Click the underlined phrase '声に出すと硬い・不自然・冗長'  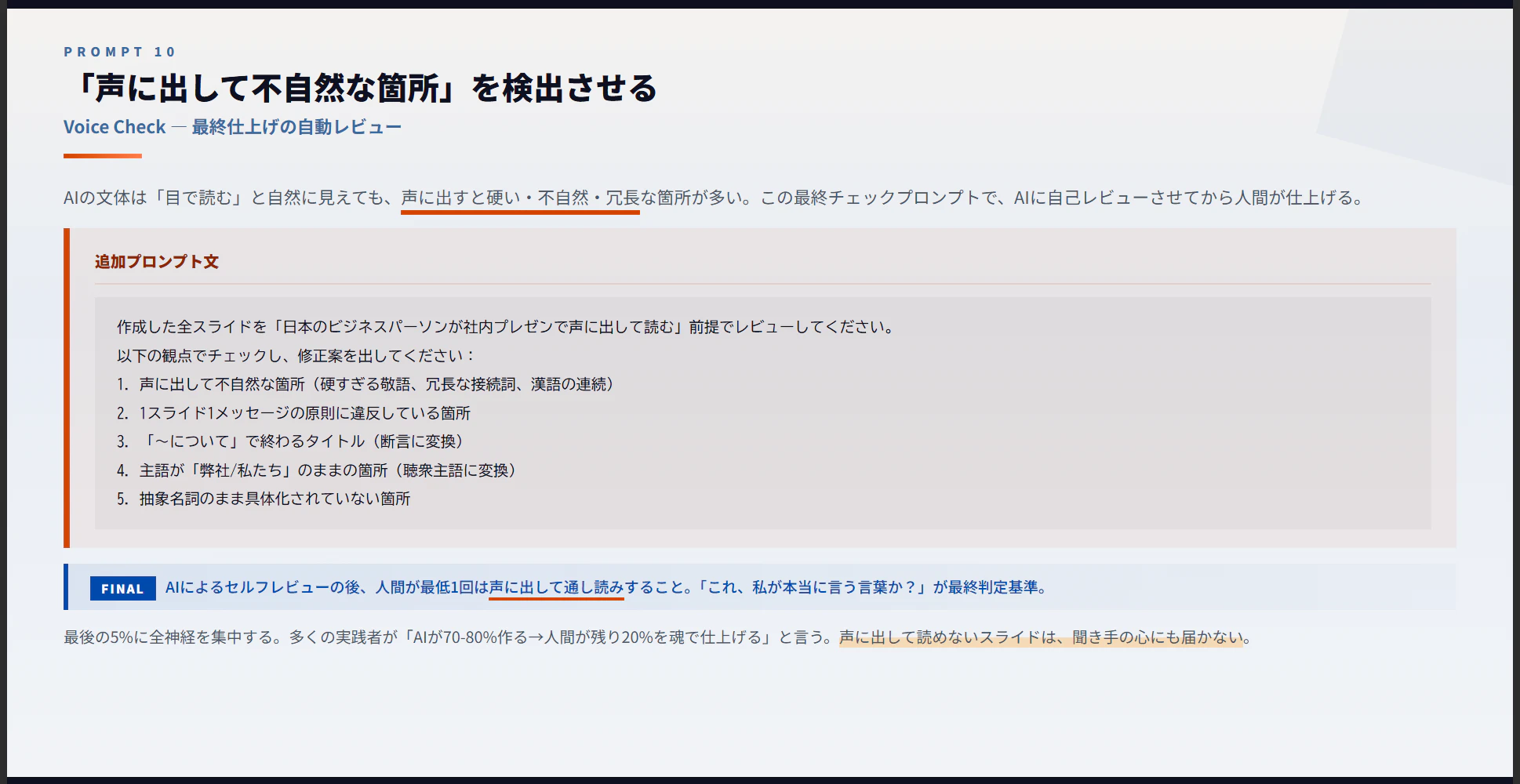[520, 198]
